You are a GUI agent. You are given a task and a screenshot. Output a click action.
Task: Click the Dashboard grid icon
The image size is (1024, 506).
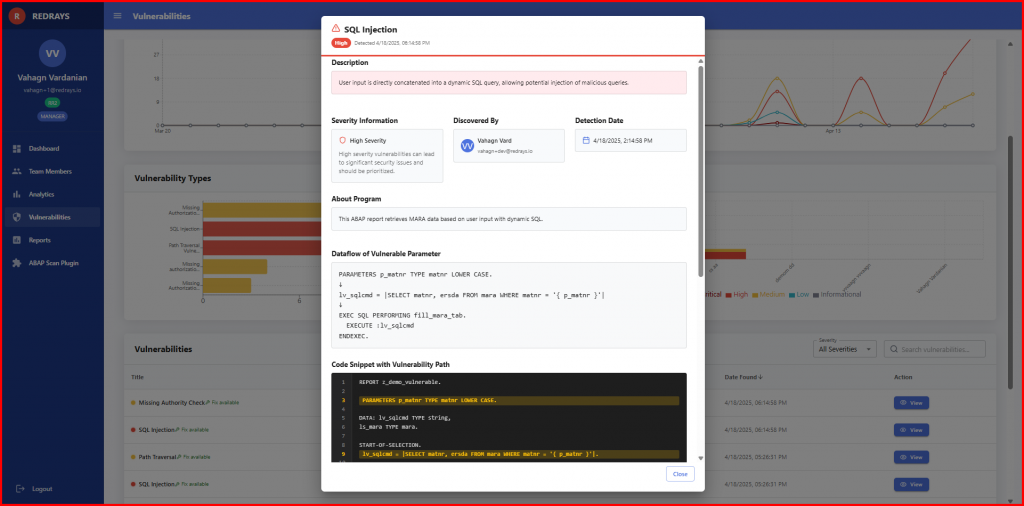coord(17,148)
